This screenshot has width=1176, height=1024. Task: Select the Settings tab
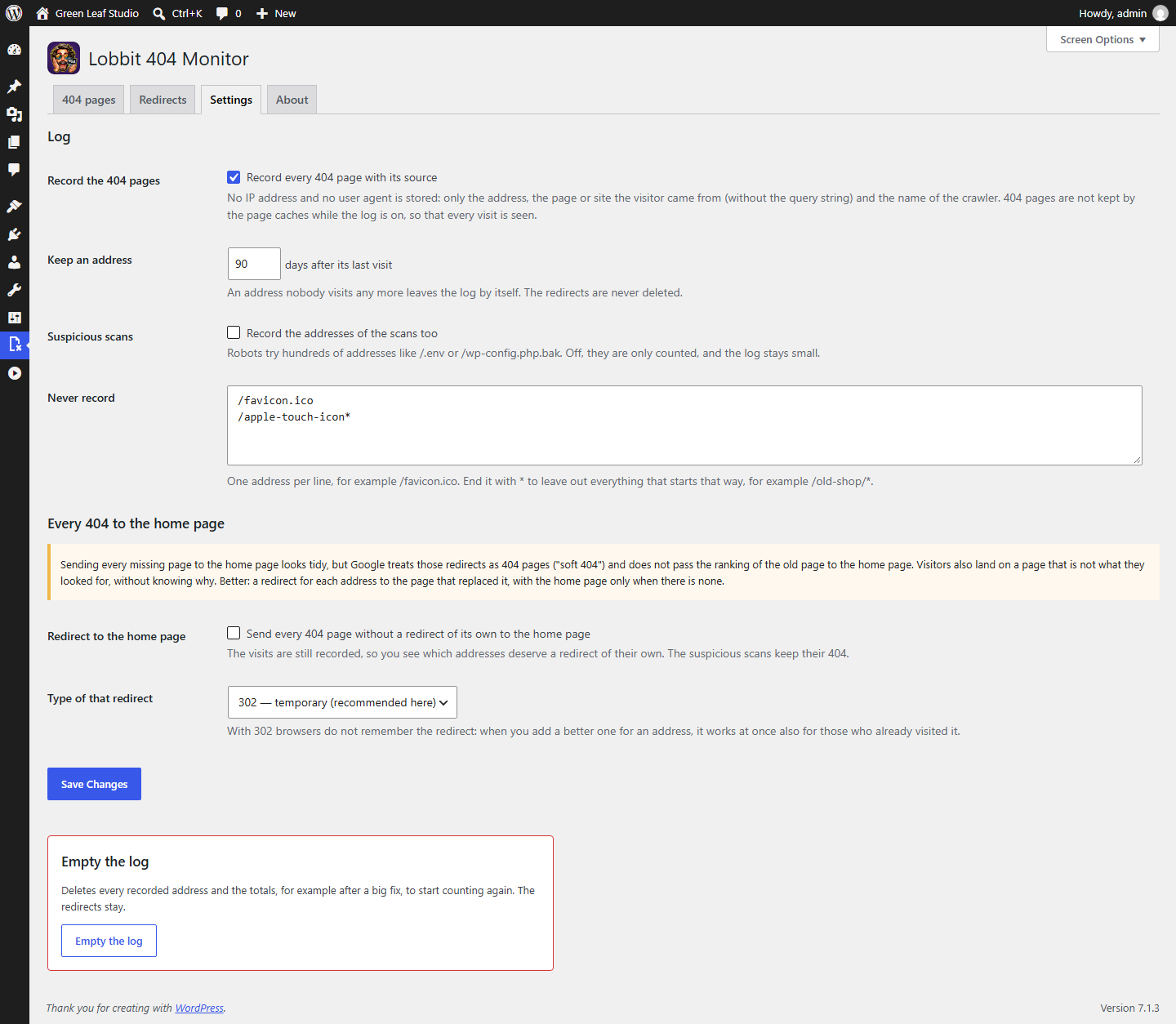(x=231, y=100)
